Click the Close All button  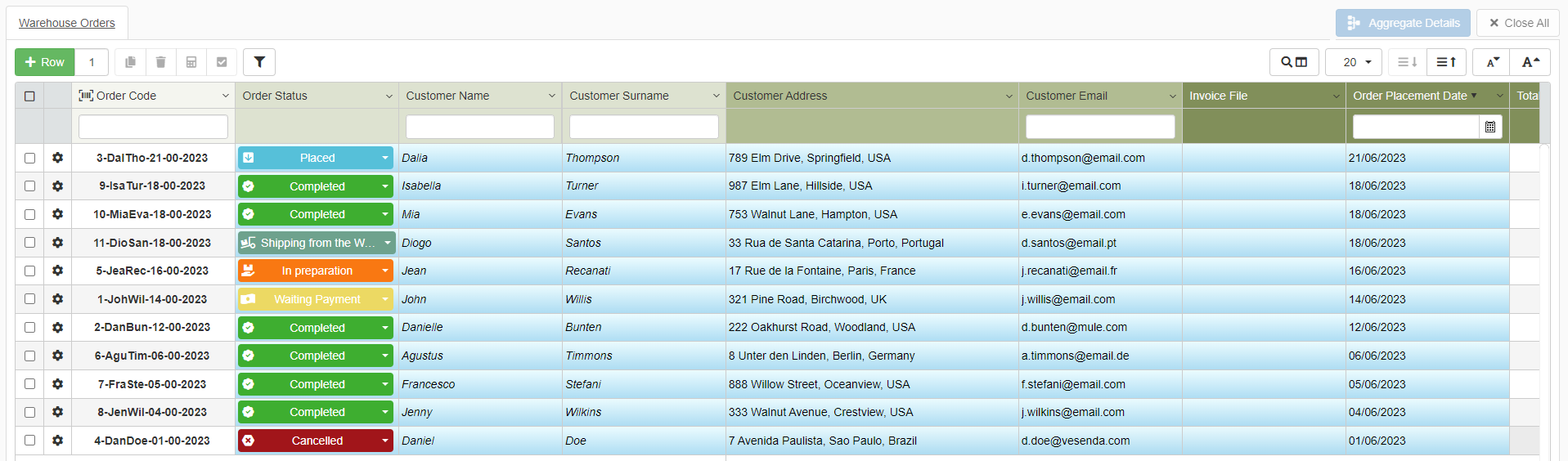point(1518,23)
